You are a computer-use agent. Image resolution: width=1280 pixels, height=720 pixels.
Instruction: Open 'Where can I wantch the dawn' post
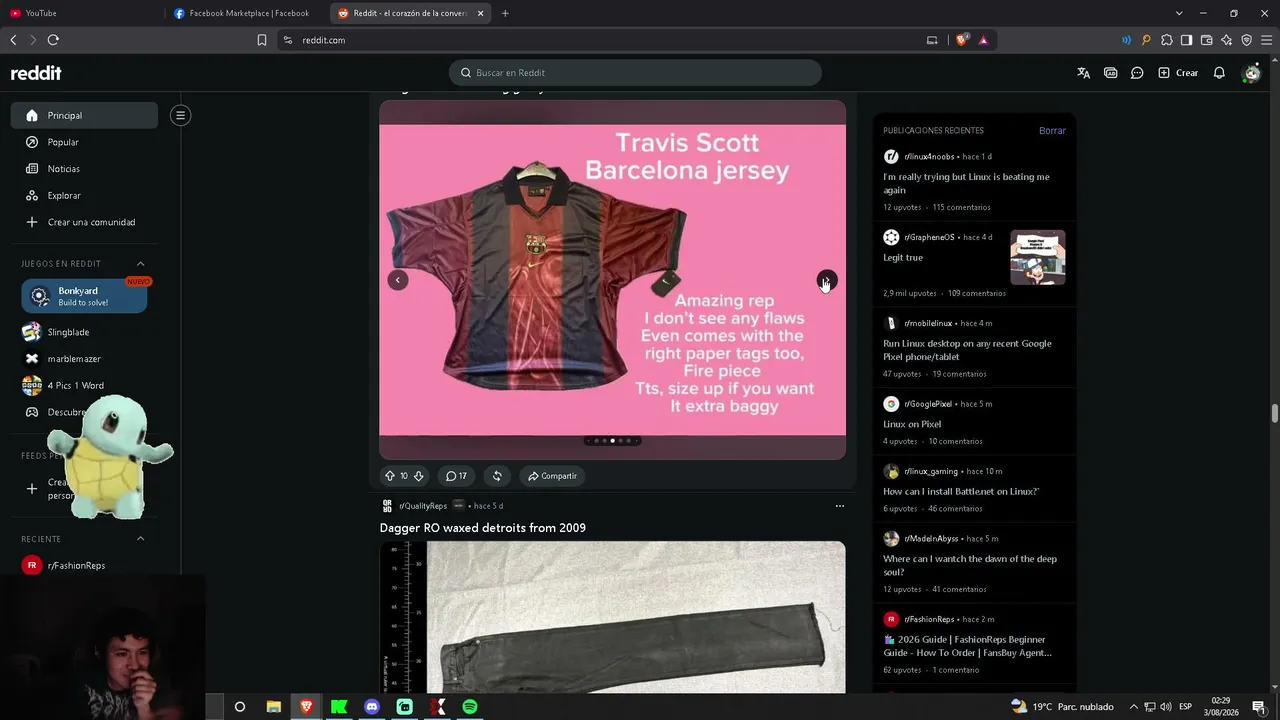(x=970, y=565)
